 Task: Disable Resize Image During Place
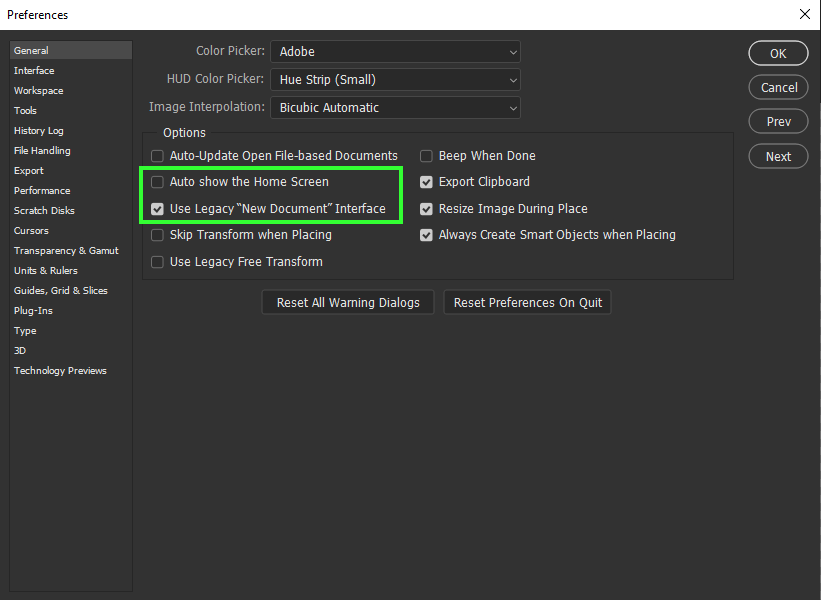(x=426, y=209)
